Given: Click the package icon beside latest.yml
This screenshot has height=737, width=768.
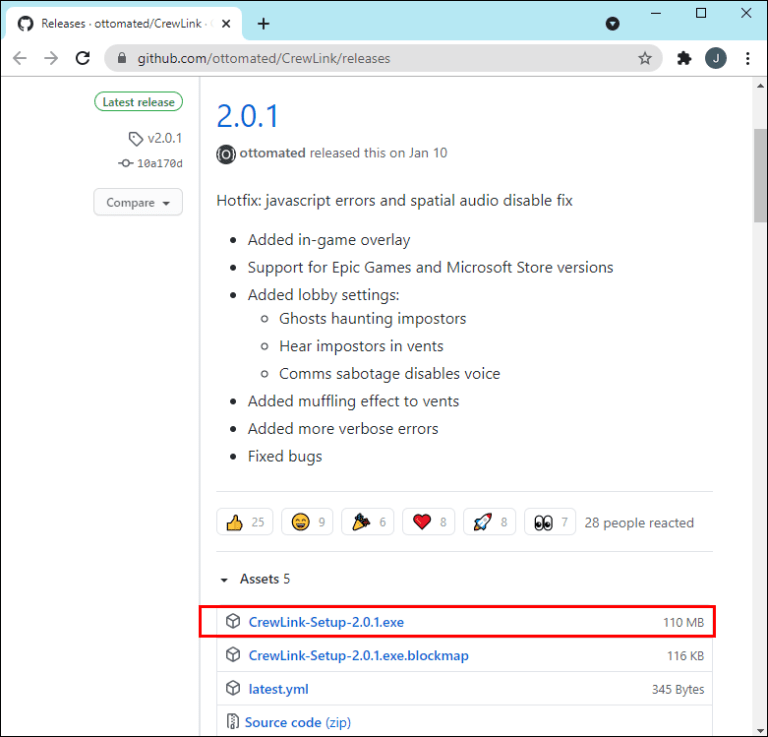Looking at the screenshot, I should click(x=233, y=689).
